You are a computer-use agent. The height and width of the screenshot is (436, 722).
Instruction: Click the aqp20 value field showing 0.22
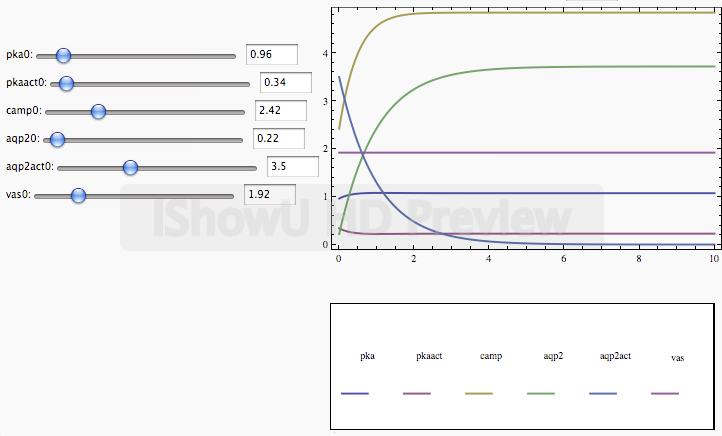[279, 138]
